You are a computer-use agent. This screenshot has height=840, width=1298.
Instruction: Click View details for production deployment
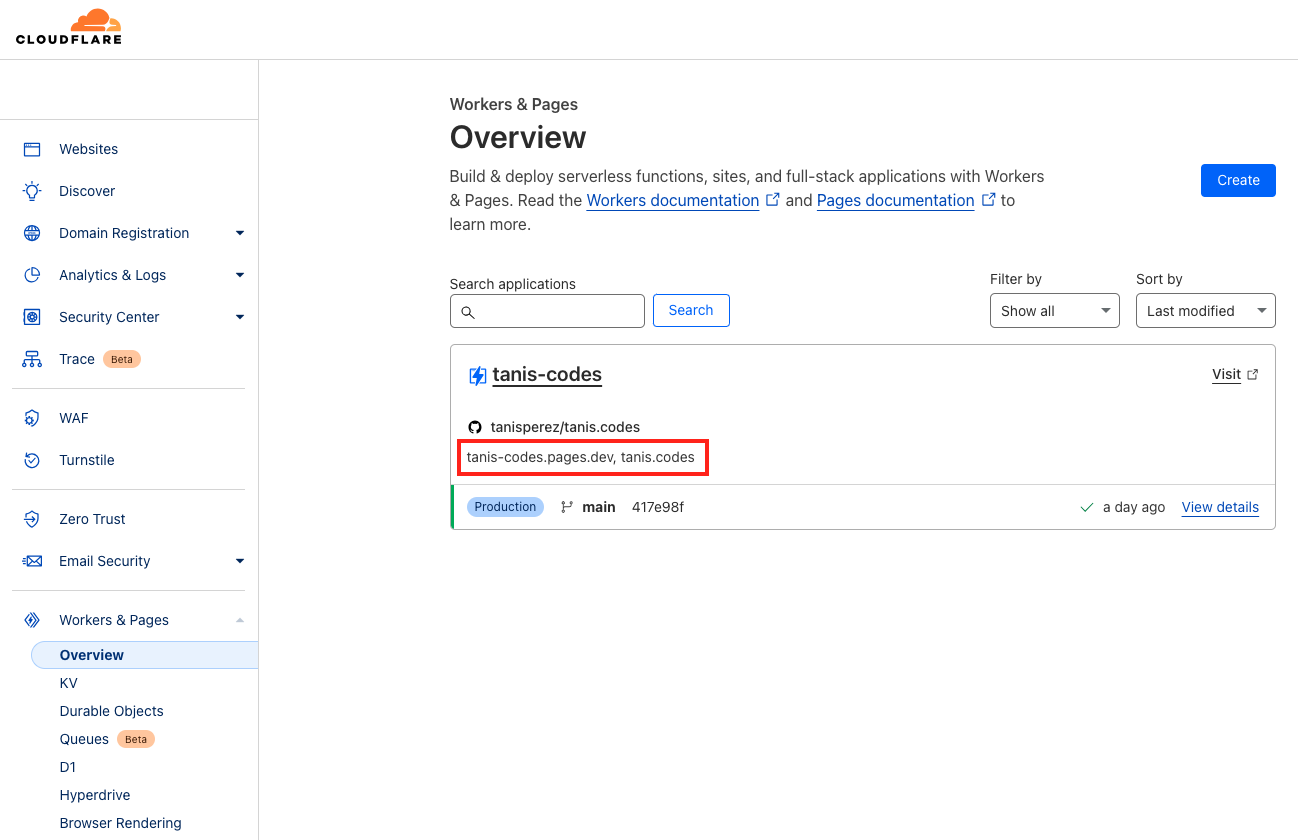1219,507
